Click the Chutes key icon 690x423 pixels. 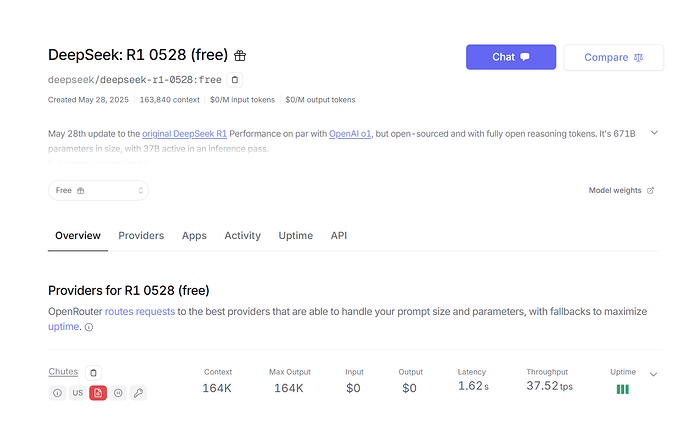coord(138,393)
